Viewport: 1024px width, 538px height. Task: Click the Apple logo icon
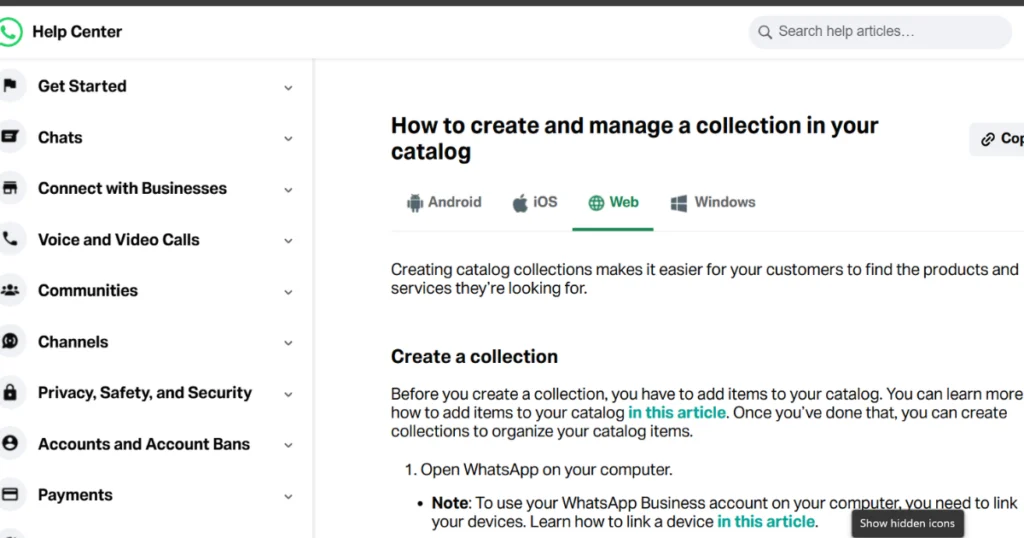tap(520, 203)
